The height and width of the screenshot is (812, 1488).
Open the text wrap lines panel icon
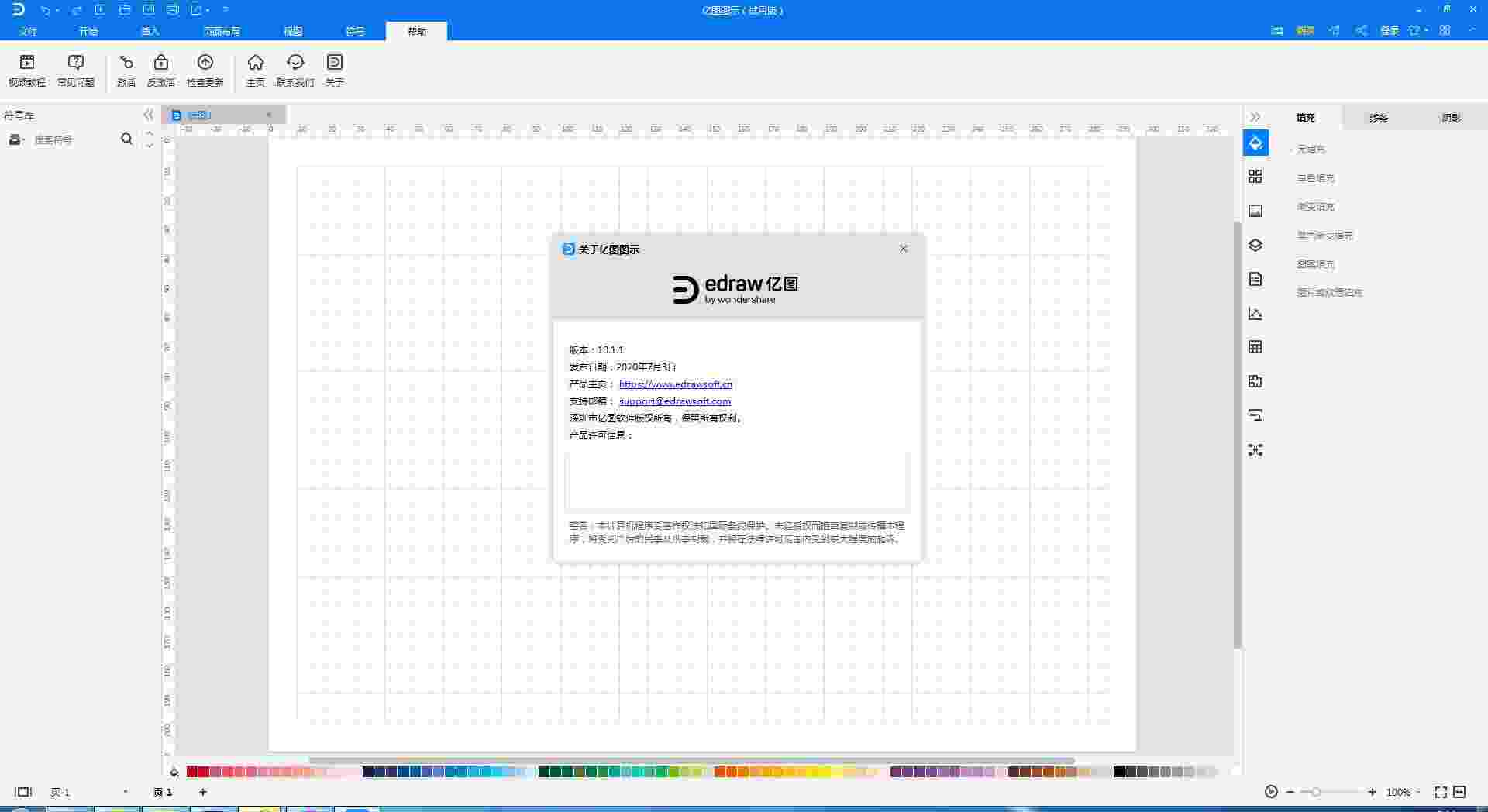[x=1255, y=416]
